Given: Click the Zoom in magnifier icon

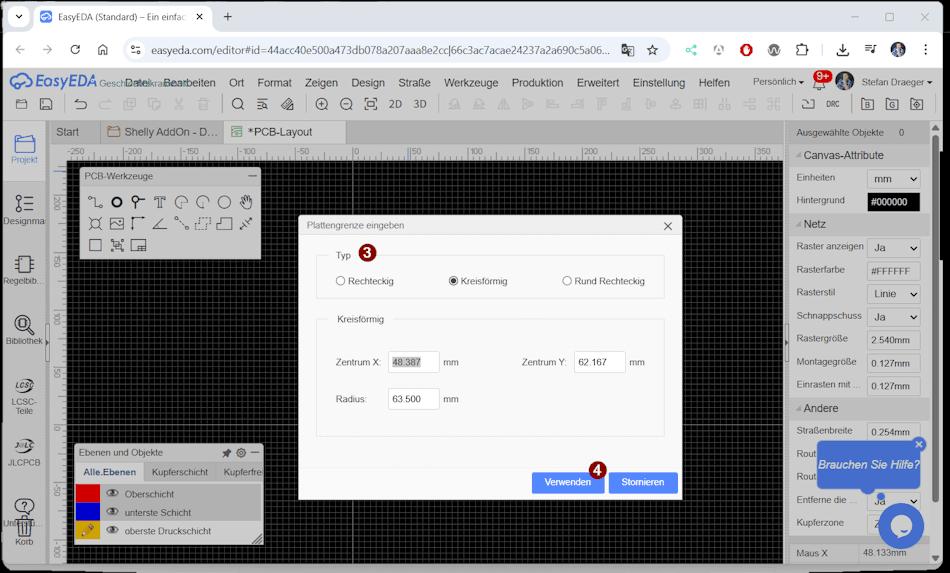Looking at the screenshot, I should pos(322,104).
